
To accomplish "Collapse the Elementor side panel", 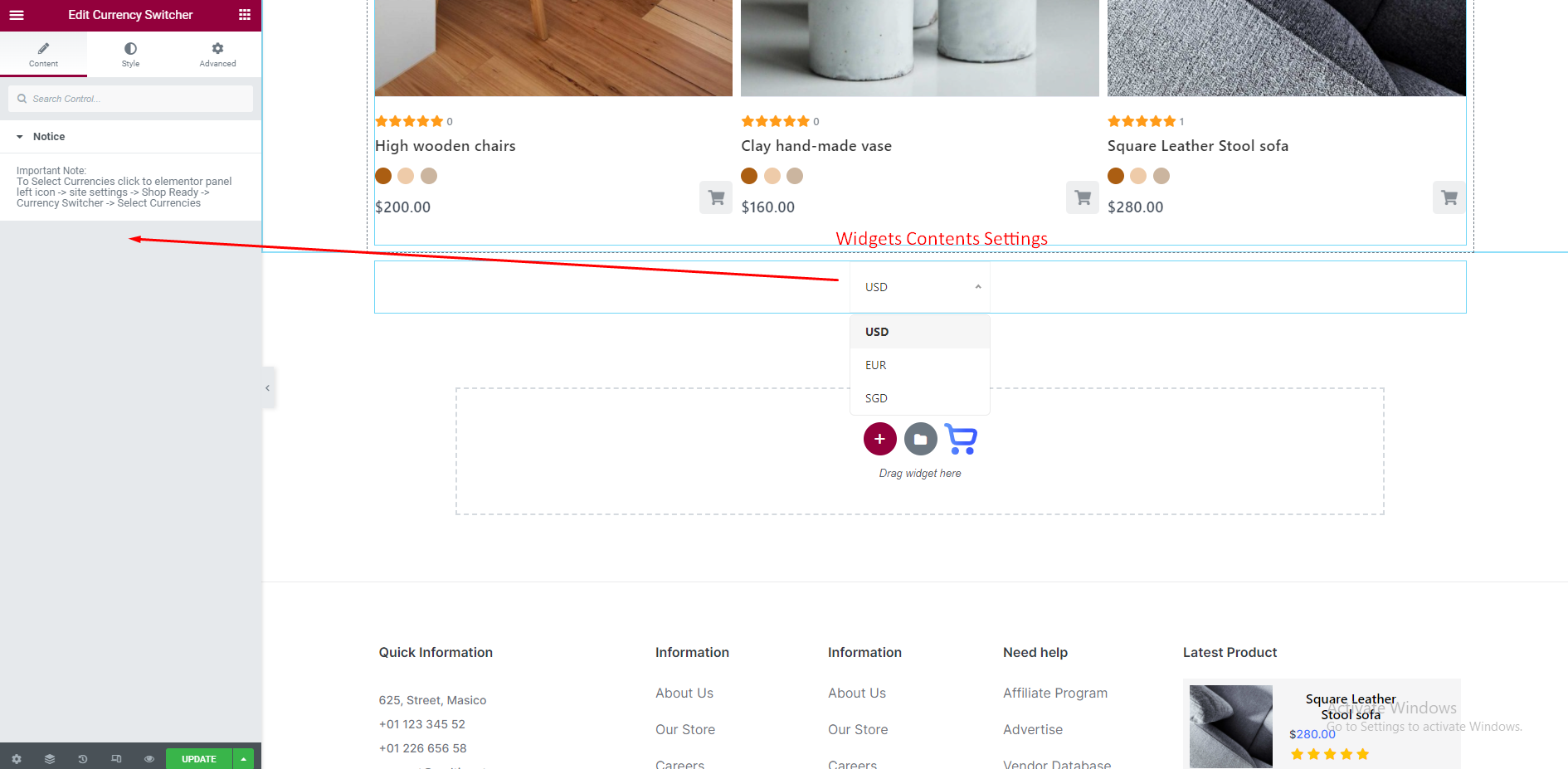I will tap(267, 388).
